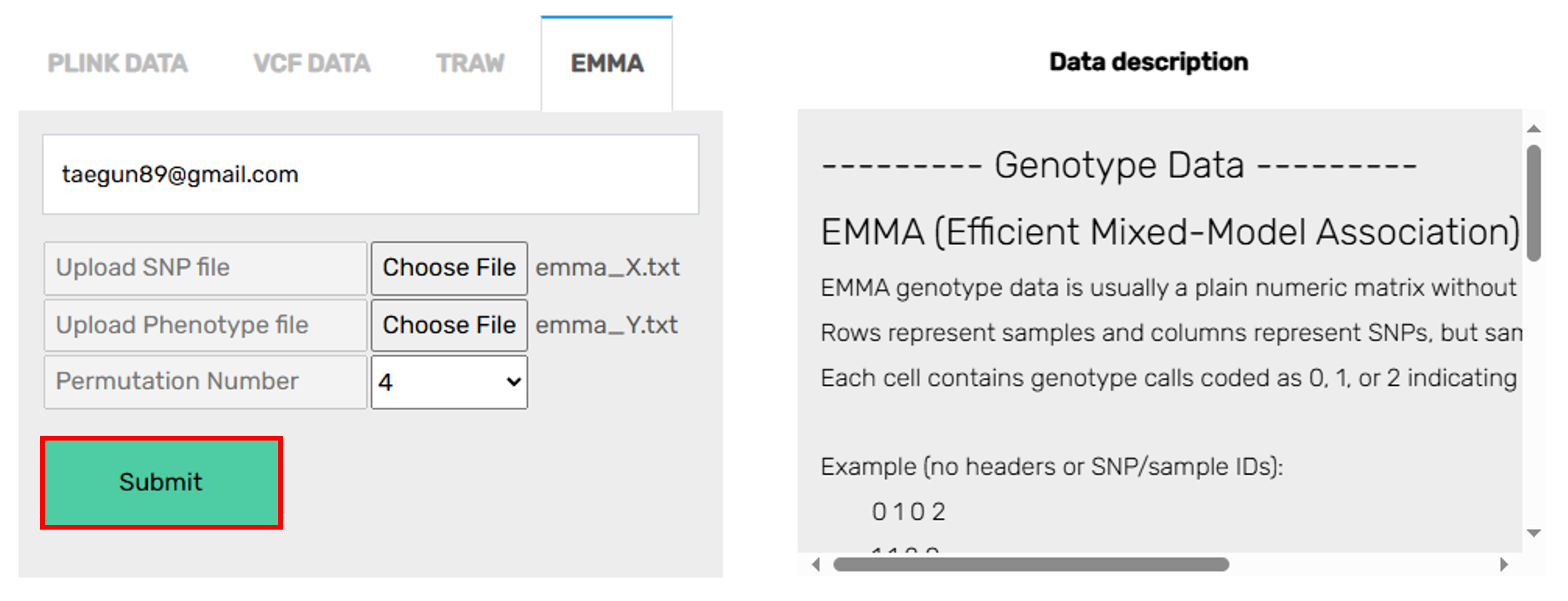The image size is (1568, 601).
Task: Click the EMMA tab
Action: [x=607, y=64]
